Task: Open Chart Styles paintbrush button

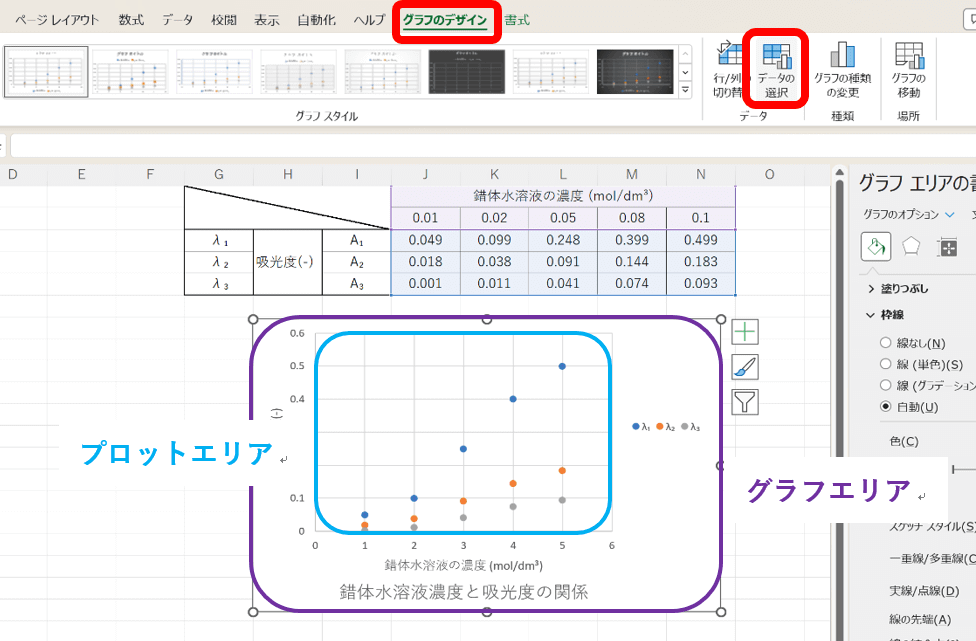Action: click(x=745, y=367)
